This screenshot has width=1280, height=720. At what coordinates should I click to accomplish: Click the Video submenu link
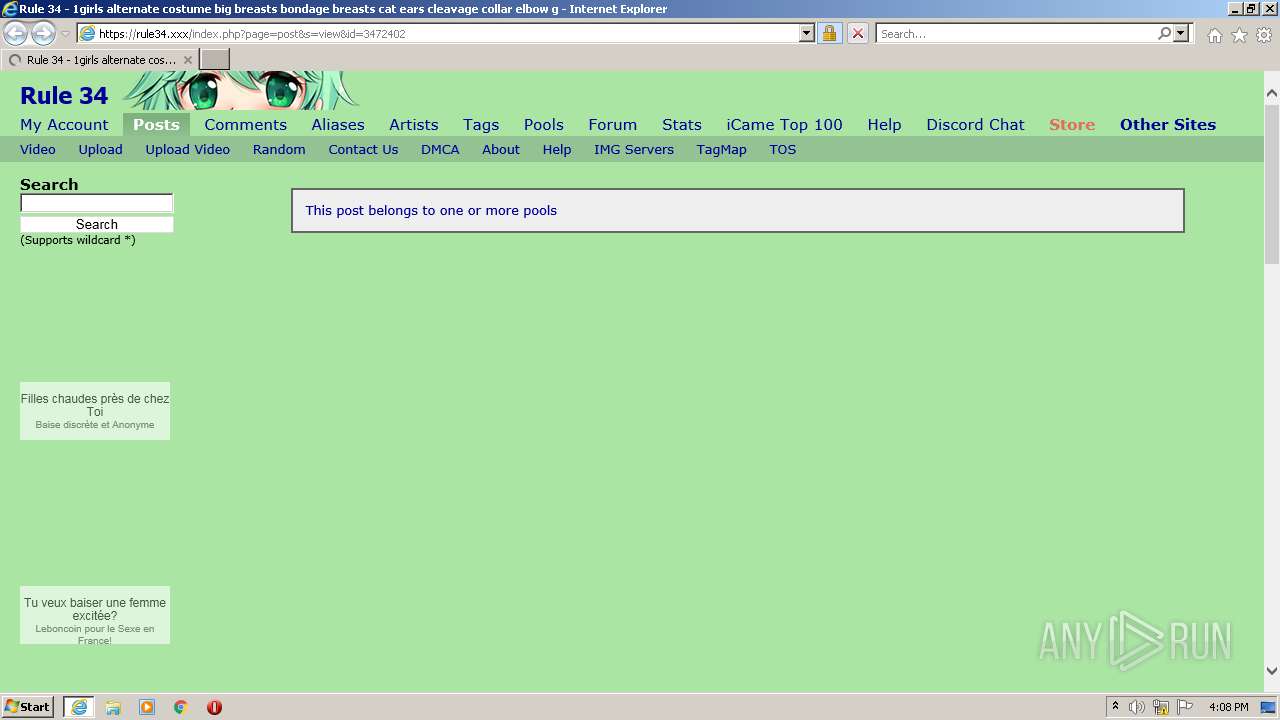(x=38, y=150)
